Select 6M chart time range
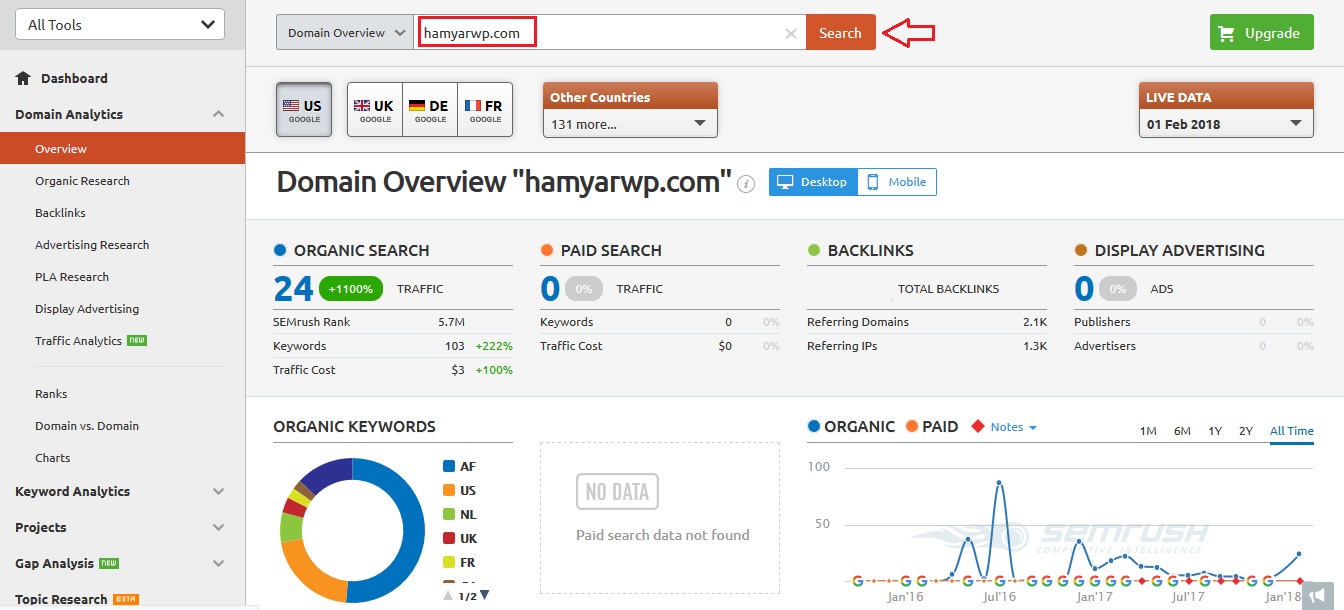Image resolution: width=1344 pixels, height=610 pixels. click(x=1182, y=431)
